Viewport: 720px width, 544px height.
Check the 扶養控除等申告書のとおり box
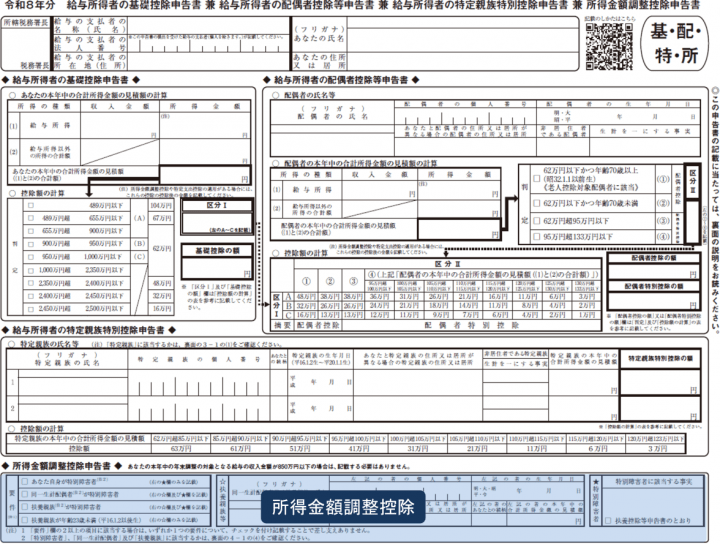(x=608, y=521)
